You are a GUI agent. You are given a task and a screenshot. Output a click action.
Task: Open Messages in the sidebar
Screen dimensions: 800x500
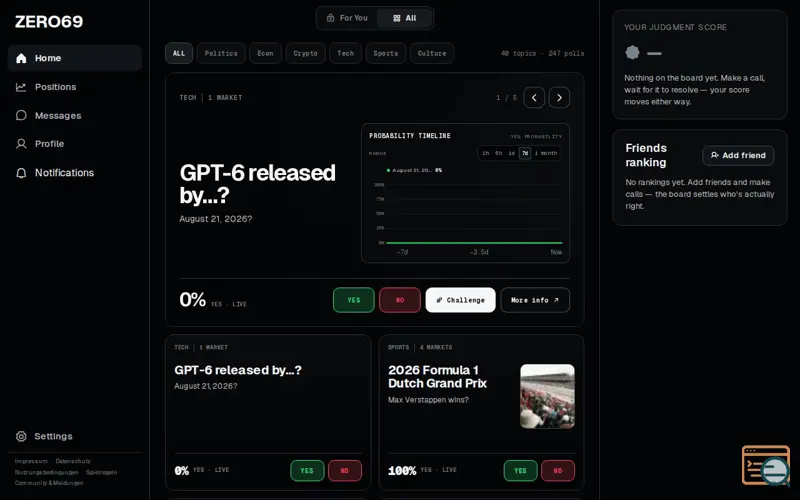[74, 115]
